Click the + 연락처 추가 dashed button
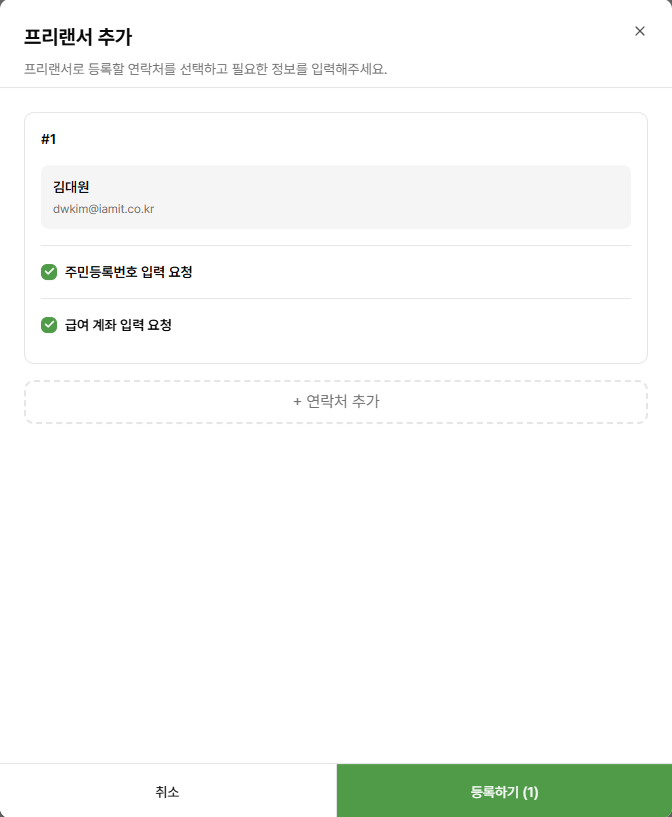 (x=336, y=402)
